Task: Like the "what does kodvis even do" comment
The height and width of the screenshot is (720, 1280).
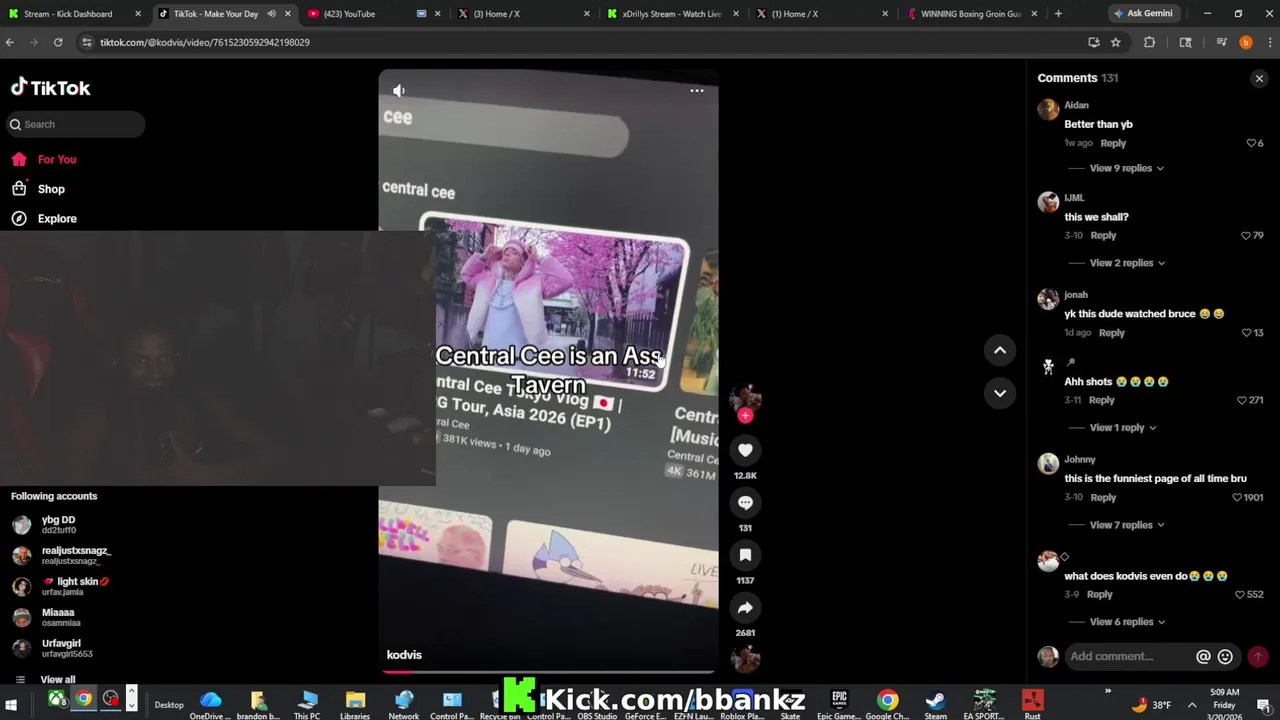Action: [x=1240, y=594]
